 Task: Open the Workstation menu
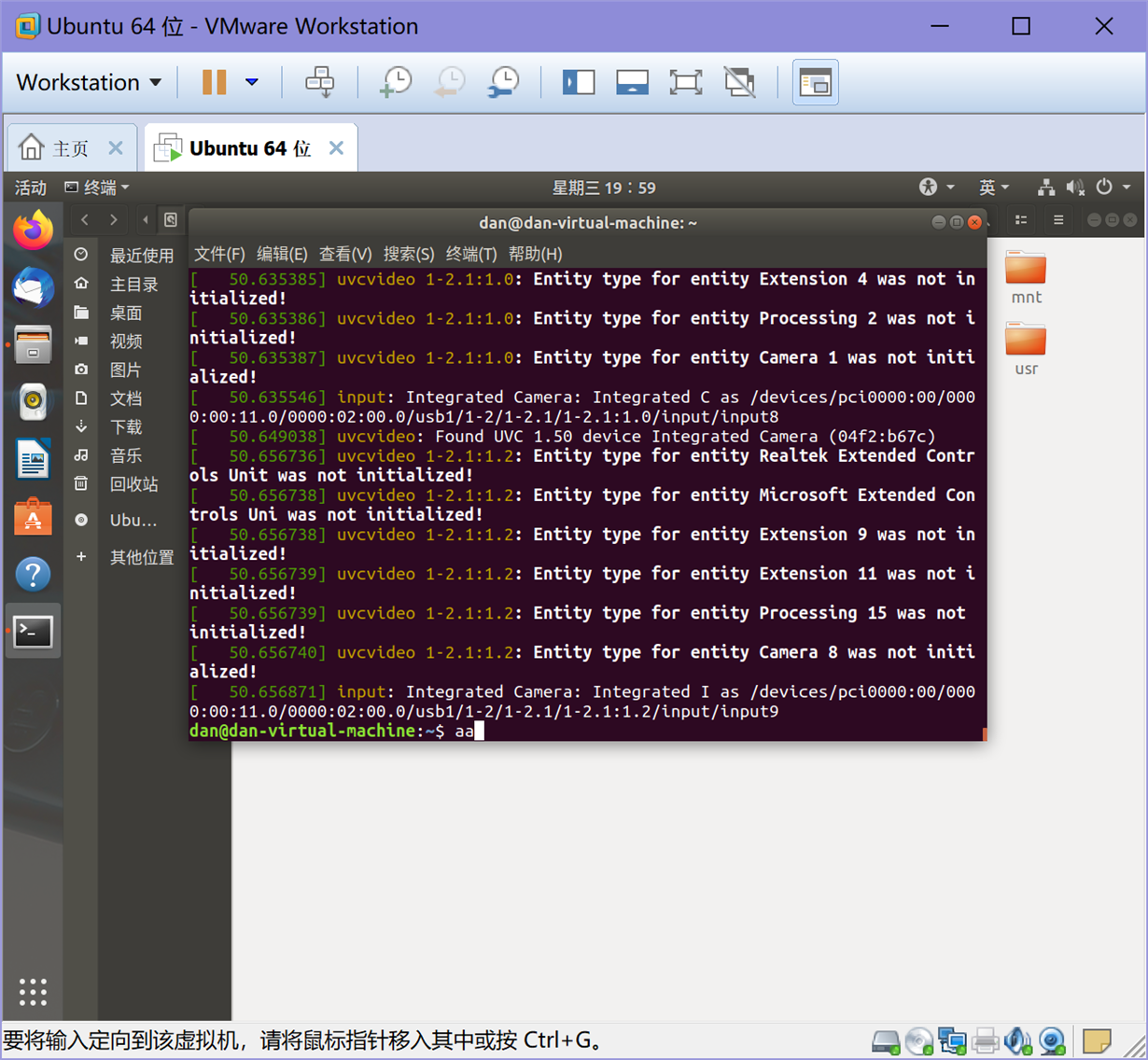tap(89, 82)
